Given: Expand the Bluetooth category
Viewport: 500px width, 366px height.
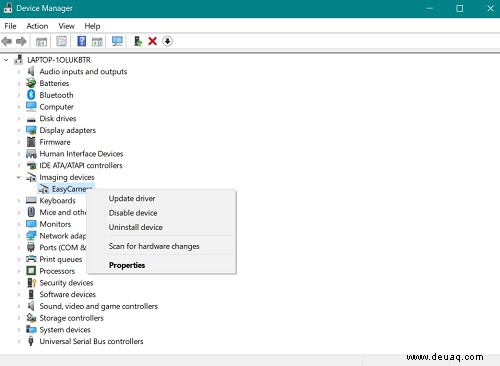Looking at the screenshot, I should tap(19, 95).
